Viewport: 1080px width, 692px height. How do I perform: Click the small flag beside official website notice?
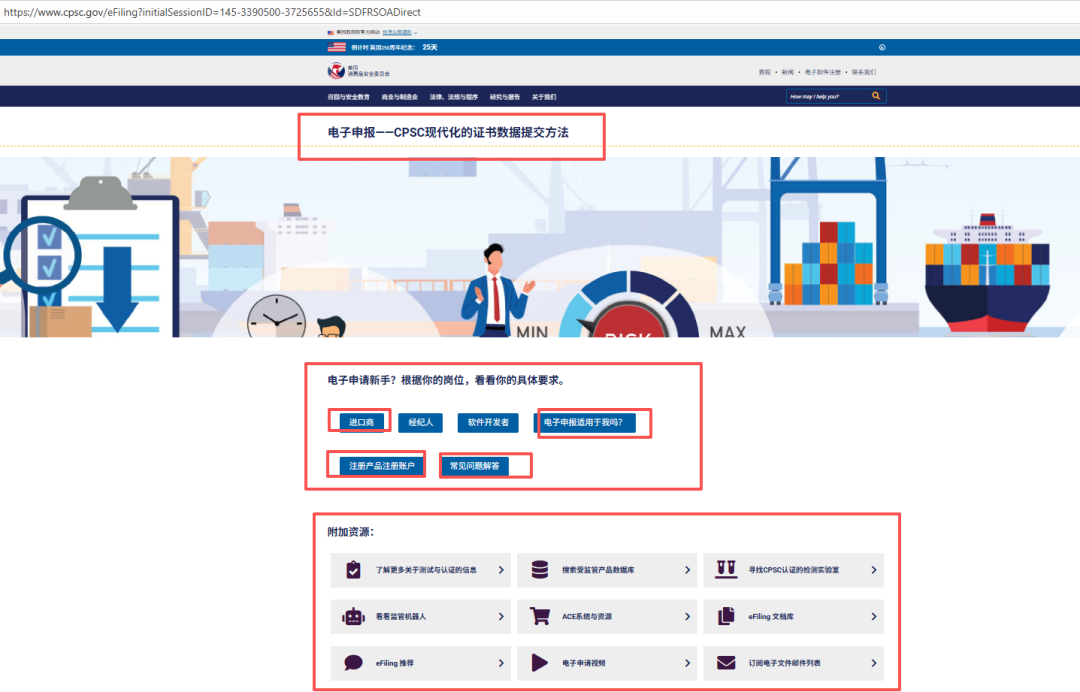point(331,32)
